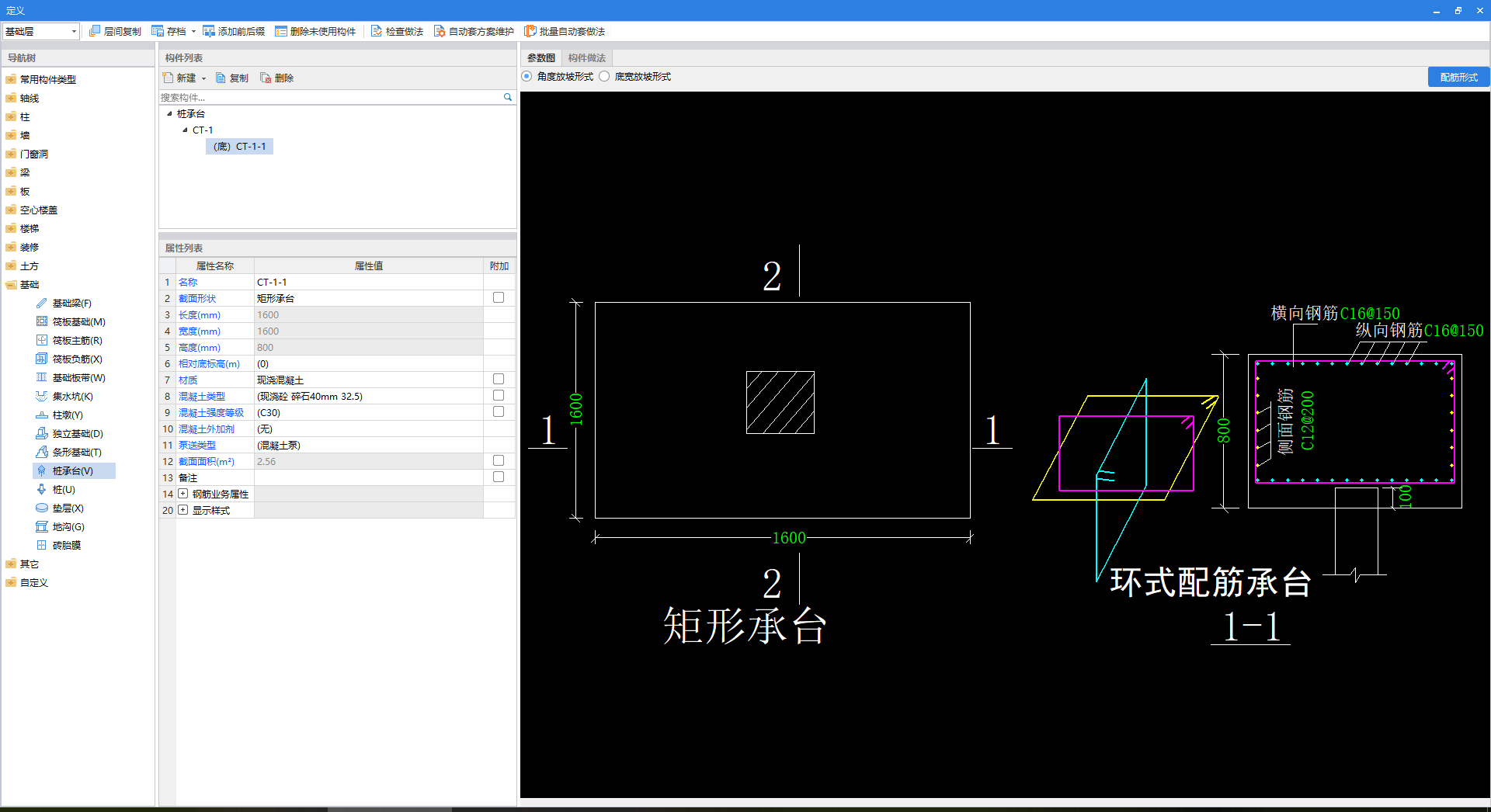Click the 批量自动套做法 icon
Image resolution: width=1491 pixels, height=812 pixels.
pos(530,31)
